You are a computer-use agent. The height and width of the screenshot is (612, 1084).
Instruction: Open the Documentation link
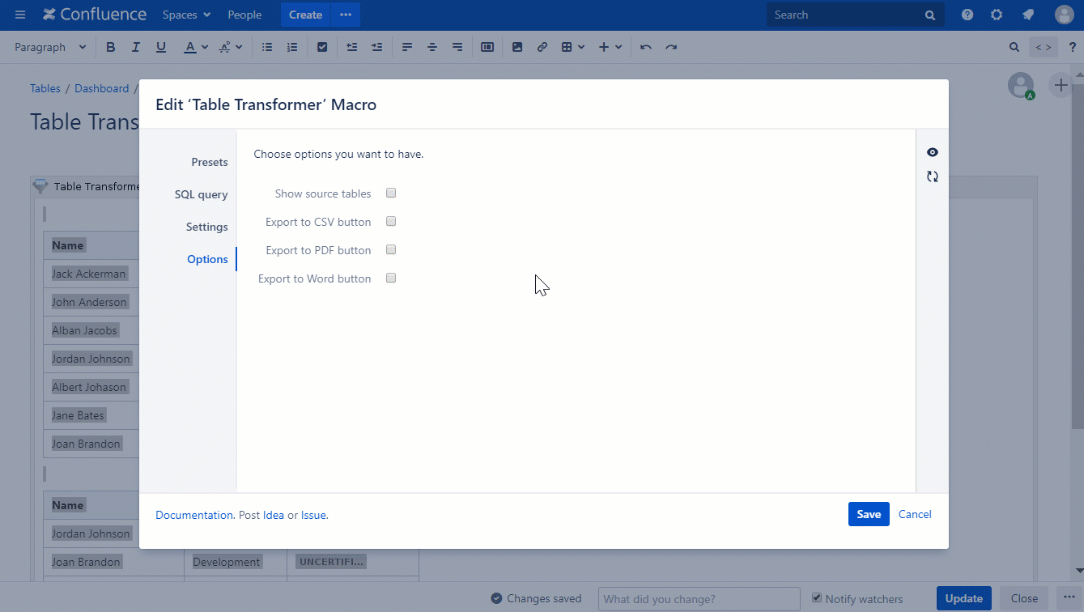[x=194, y=515]
